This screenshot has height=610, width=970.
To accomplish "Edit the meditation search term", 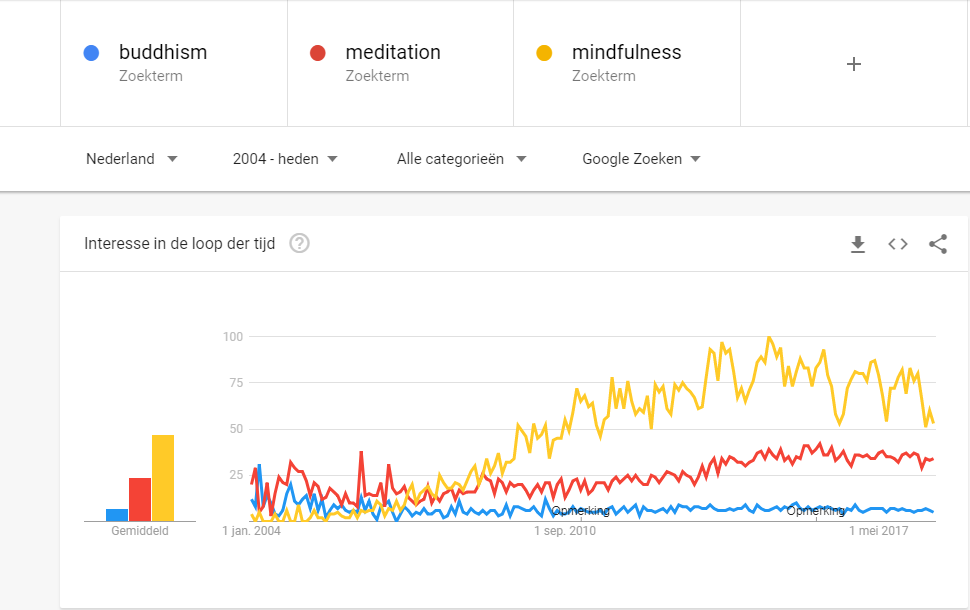I will point(393,53).
